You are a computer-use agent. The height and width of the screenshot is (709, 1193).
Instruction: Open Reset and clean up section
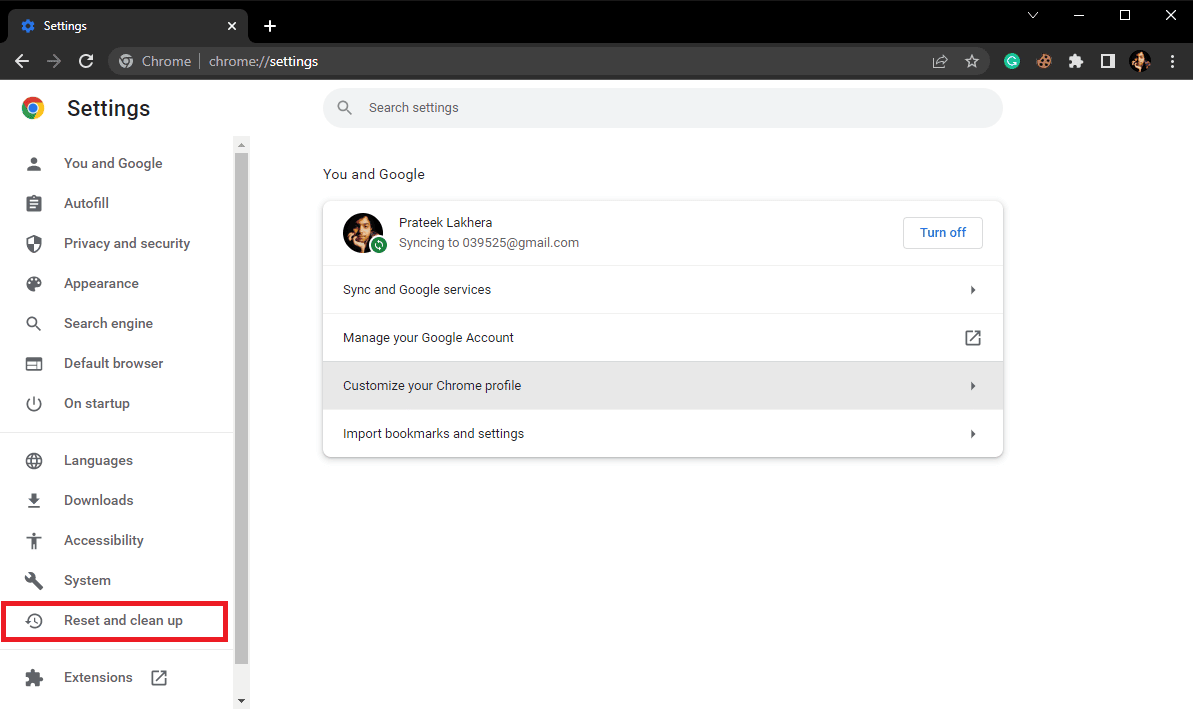click(x=123, y=621)
